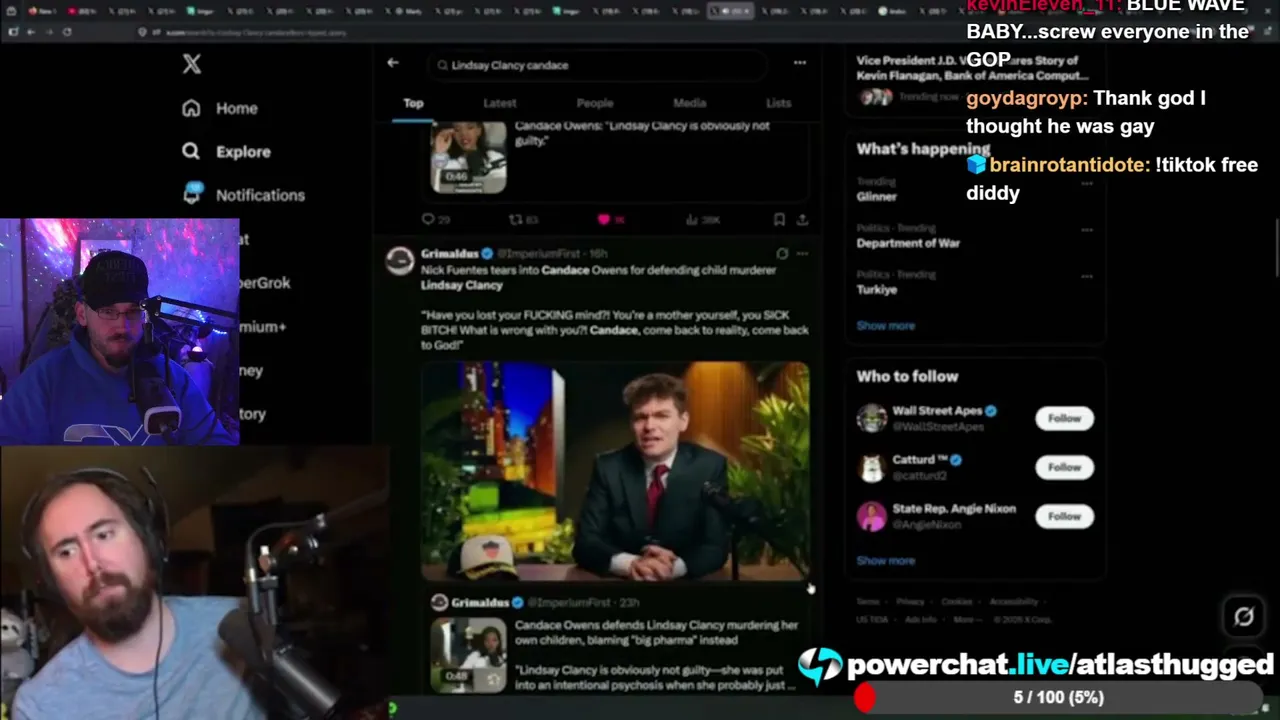Viewport: 1280px width, 720px height.
Task: Switch to the People tab
Action: point(594,103)
